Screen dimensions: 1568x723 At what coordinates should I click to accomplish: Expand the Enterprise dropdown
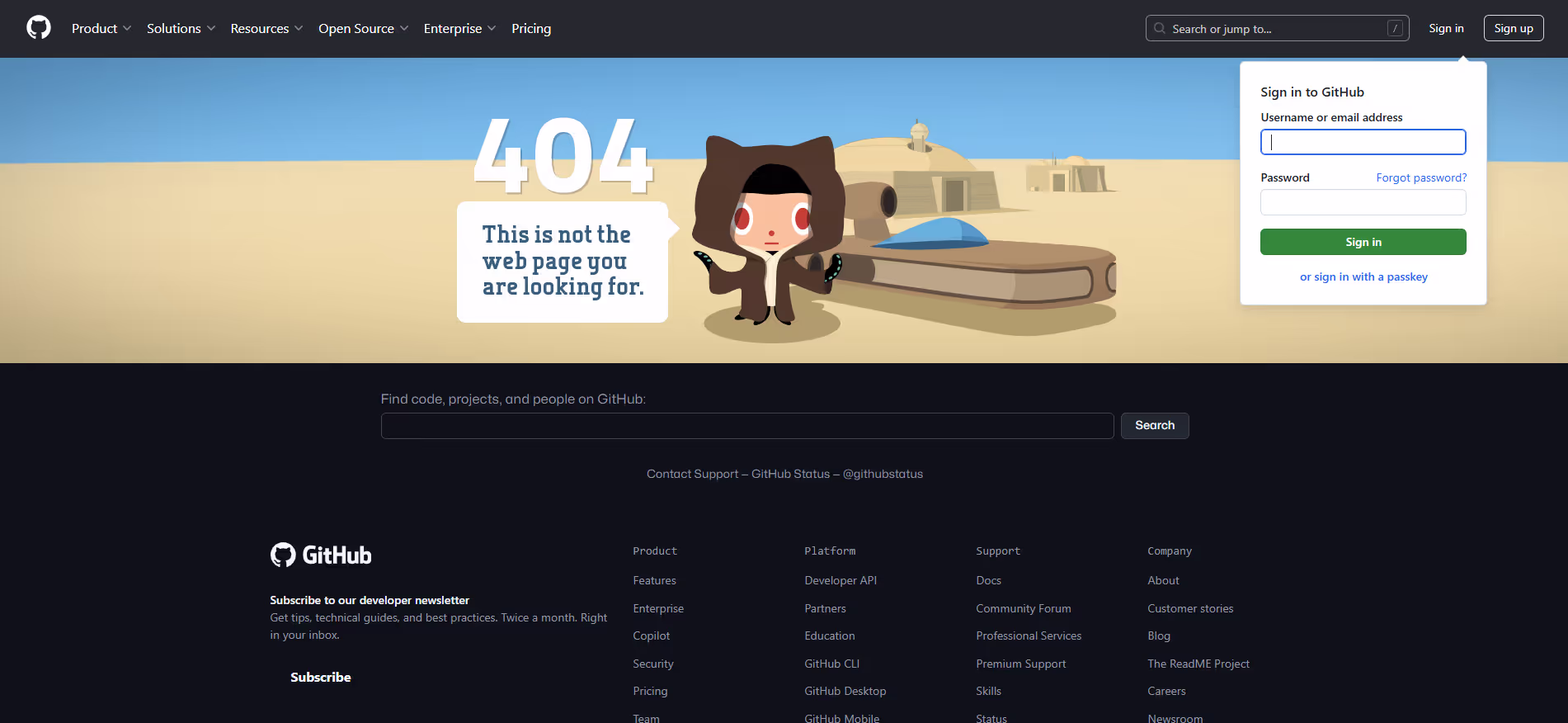click(459, 29)
